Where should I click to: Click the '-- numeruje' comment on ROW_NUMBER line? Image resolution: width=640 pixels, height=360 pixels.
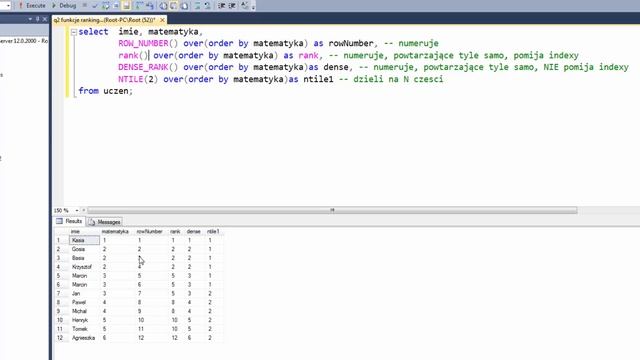[x=411, y=43]
